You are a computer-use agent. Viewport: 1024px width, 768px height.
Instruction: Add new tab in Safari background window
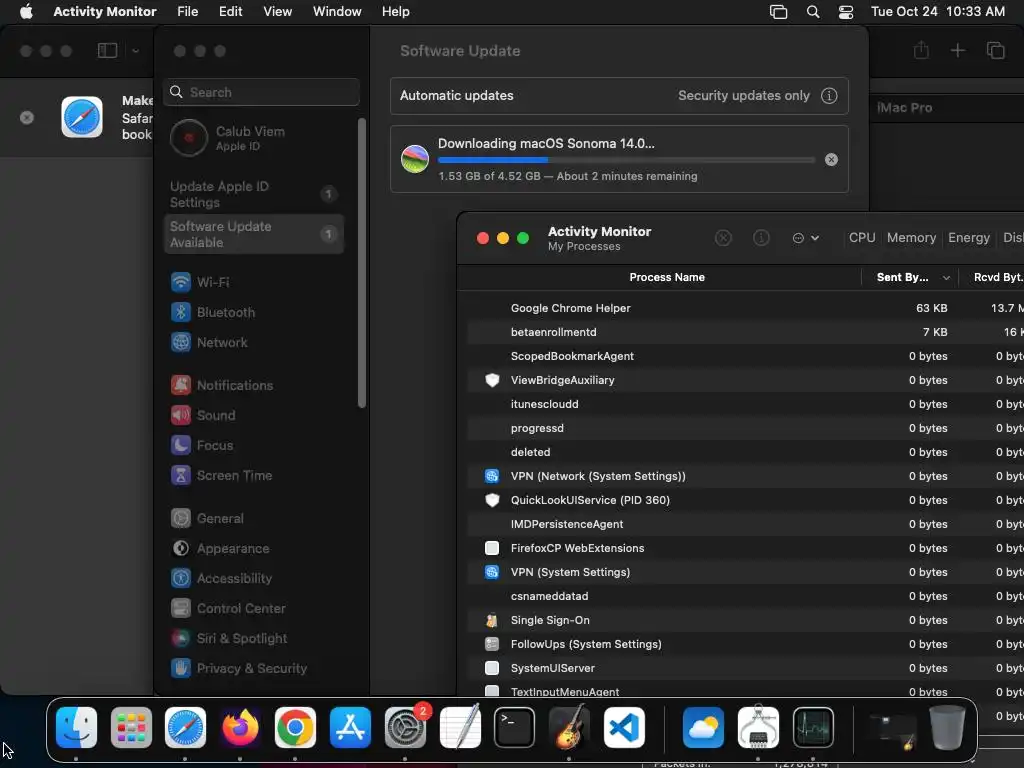[957, 50]
